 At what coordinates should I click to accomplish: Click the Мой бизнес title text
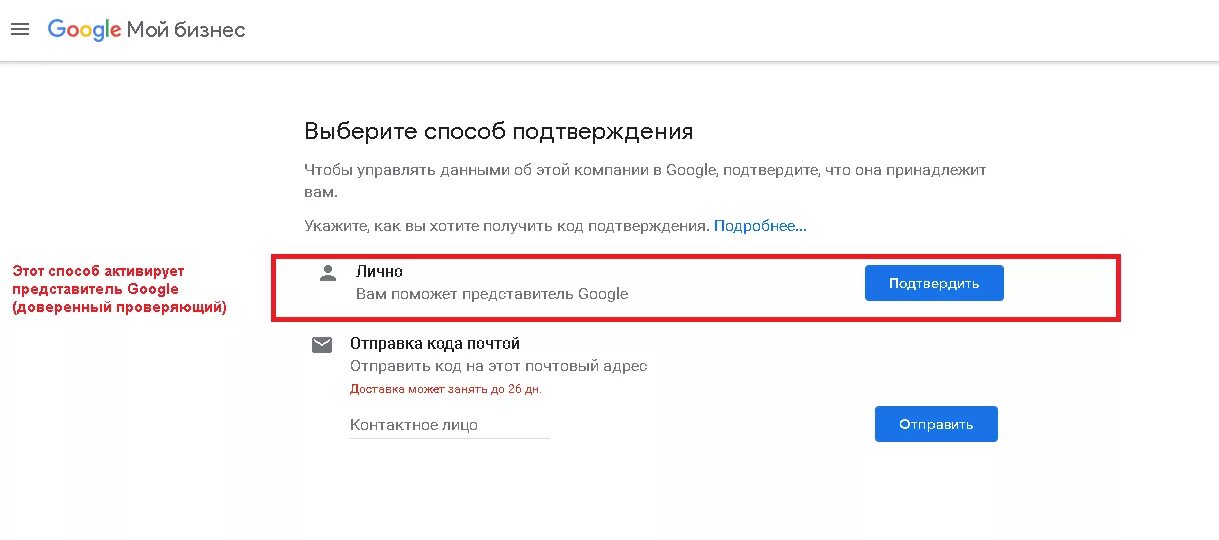pyautogui.click(x=186, y=30)
